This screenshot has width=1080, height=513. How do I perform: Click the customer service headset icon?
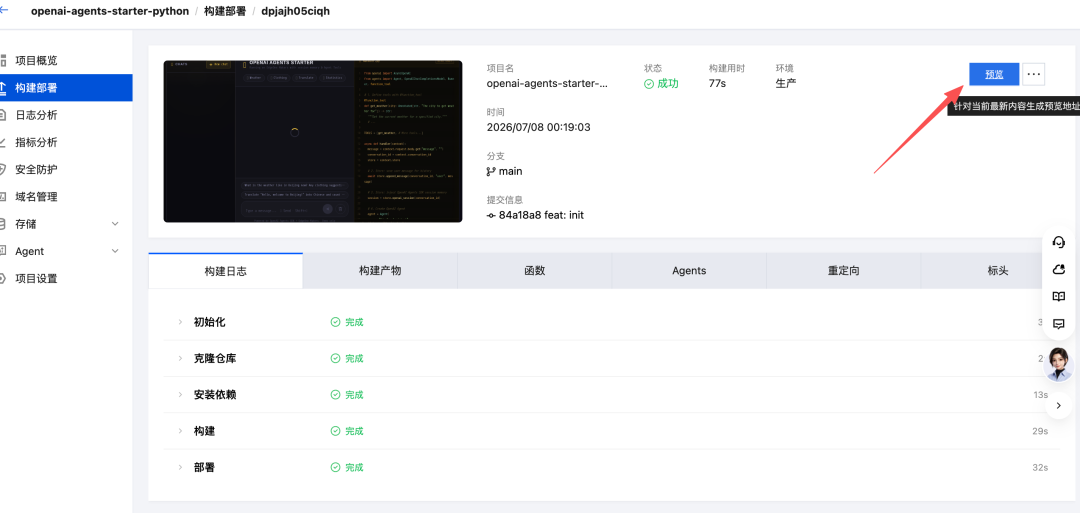click(1059, 242)
